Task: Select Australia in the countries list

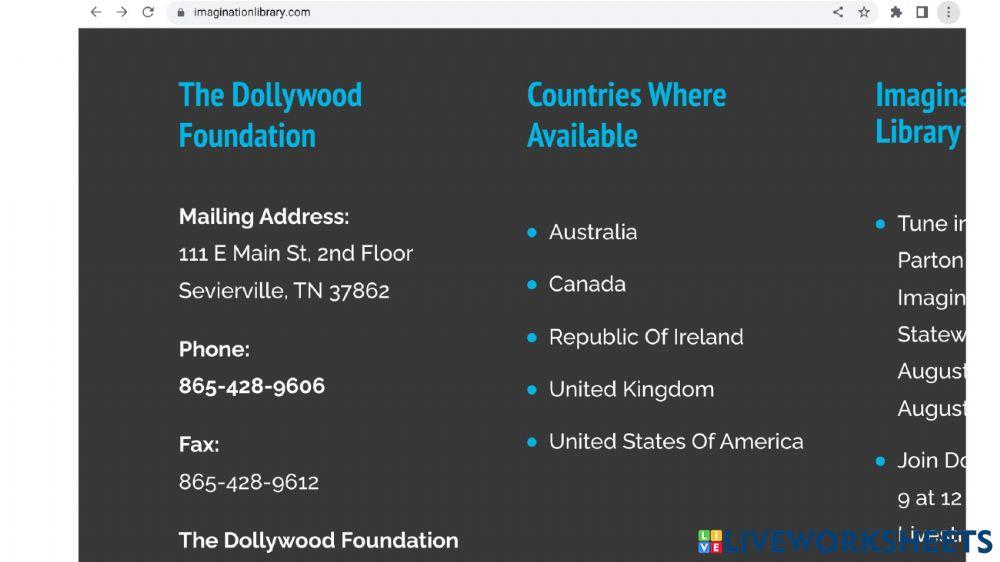Action: 592,232
